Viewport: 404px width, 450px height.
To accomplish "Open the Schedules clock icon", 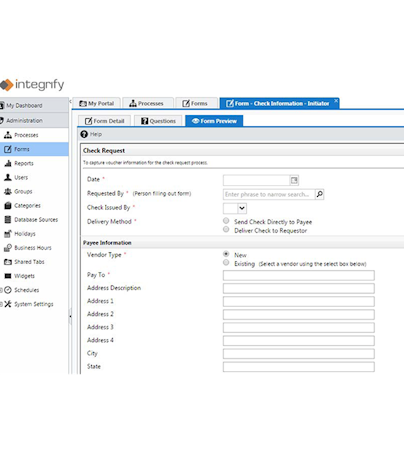I will coord(8,290).
